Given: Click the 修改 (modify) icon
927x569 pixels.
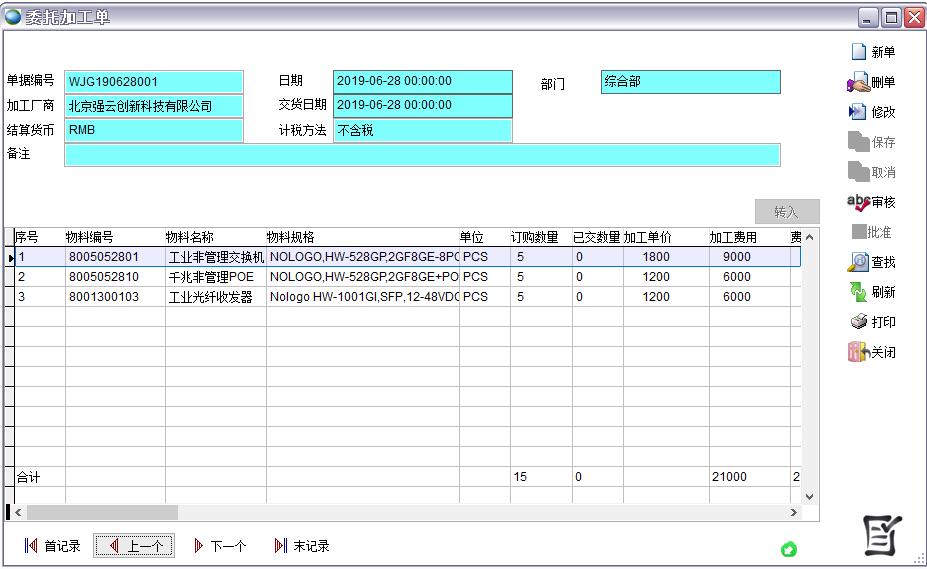Looking at the screenshot, I should pyautogui.click(x=858, y=112).
